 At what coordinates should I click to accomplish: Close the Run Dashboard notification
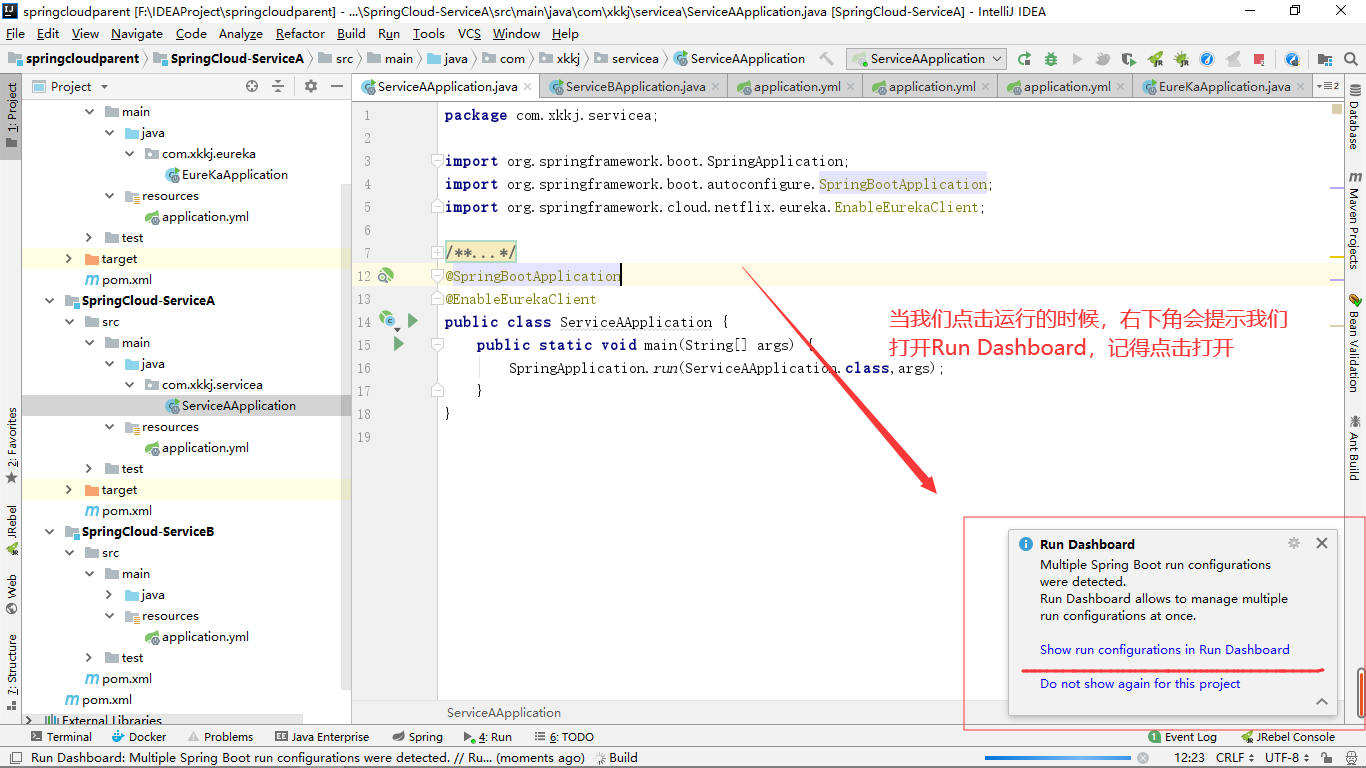[1322, 543]
